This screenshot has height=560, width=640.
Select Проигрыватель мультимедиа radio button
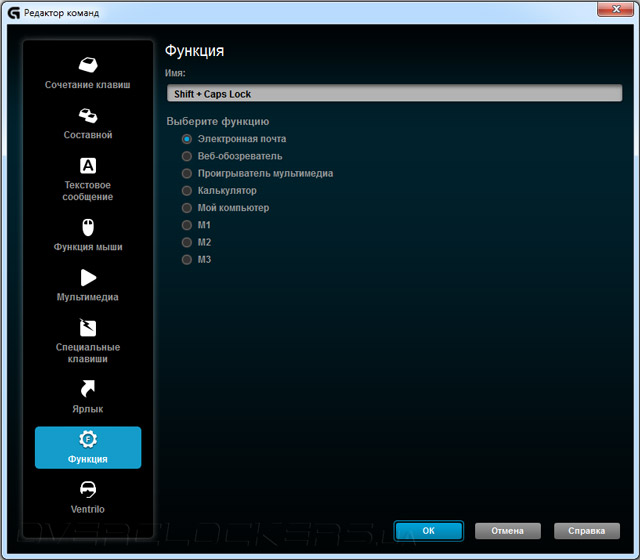pyautogui.click(x=187, y=173)
